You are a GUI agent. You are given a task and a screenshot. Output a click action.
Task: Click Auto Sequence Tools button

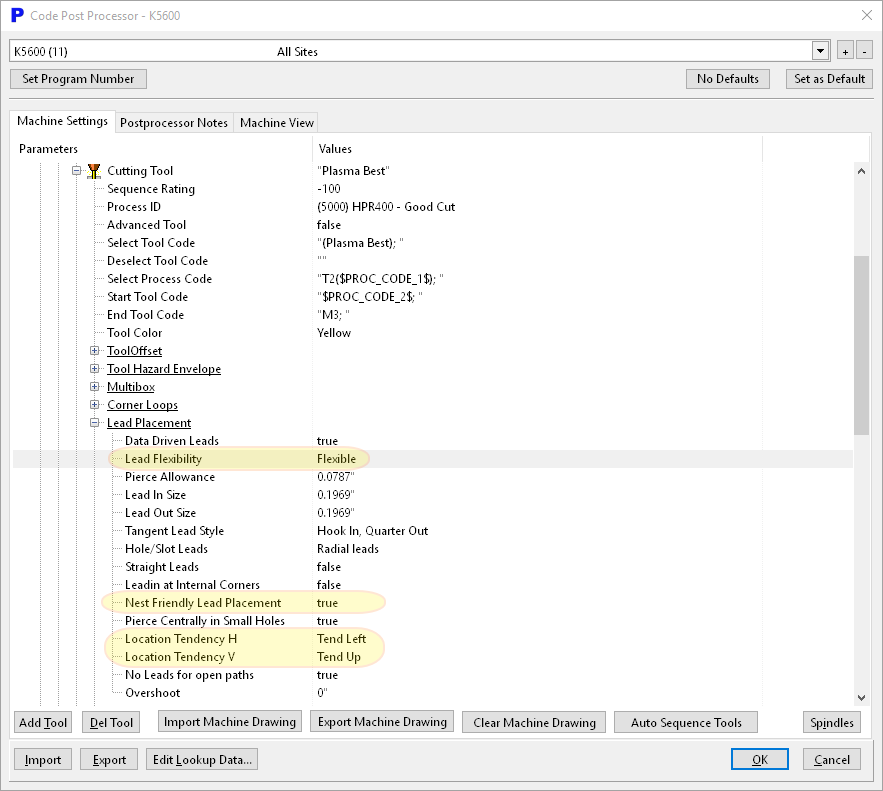(686, 722)
